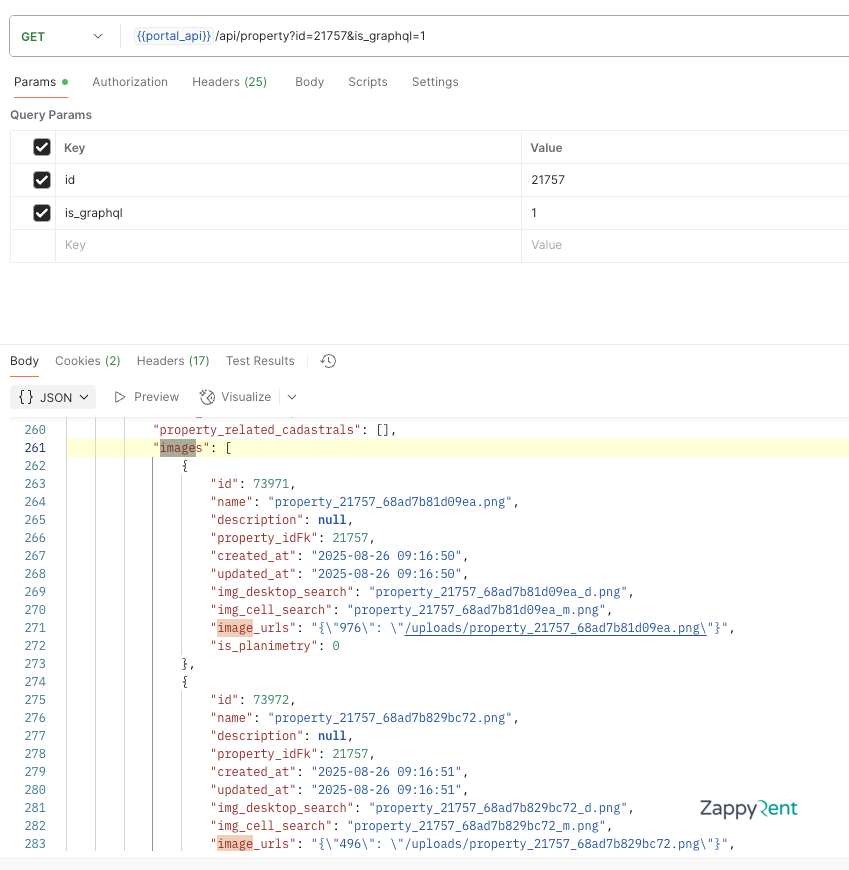Click the Preview play icon
The image size is (849, 870).
pos(120,397)
